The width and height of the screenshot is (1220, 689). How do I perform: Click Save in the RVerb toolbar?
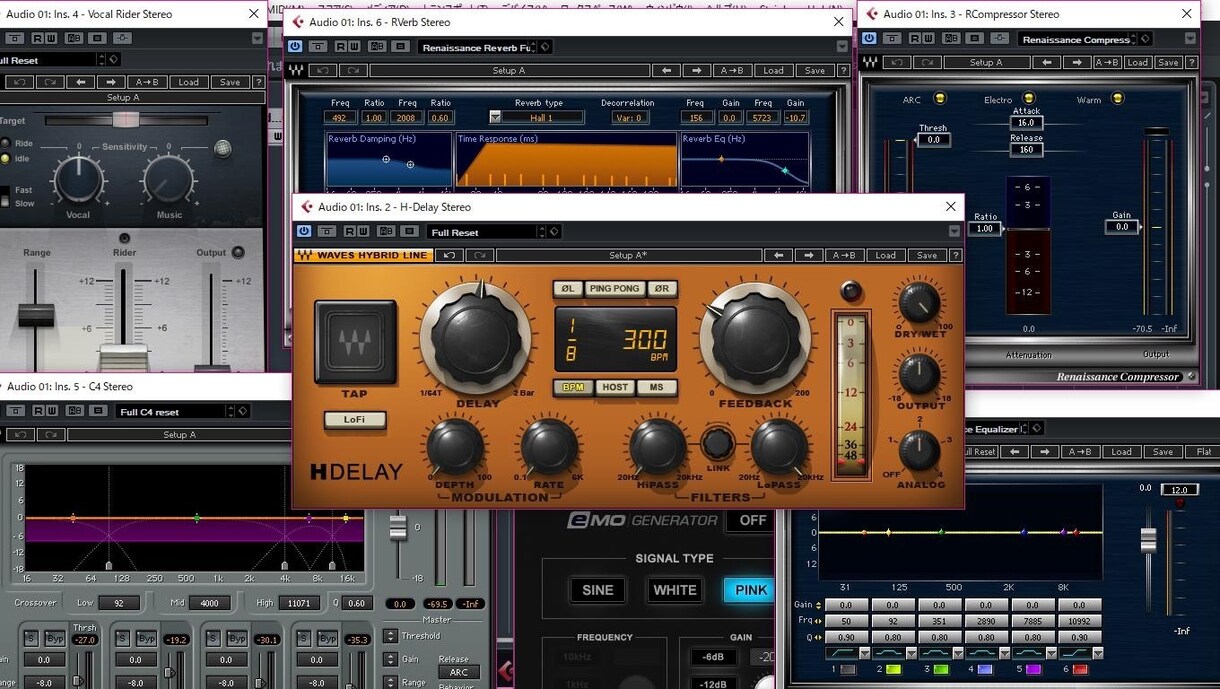815,70
